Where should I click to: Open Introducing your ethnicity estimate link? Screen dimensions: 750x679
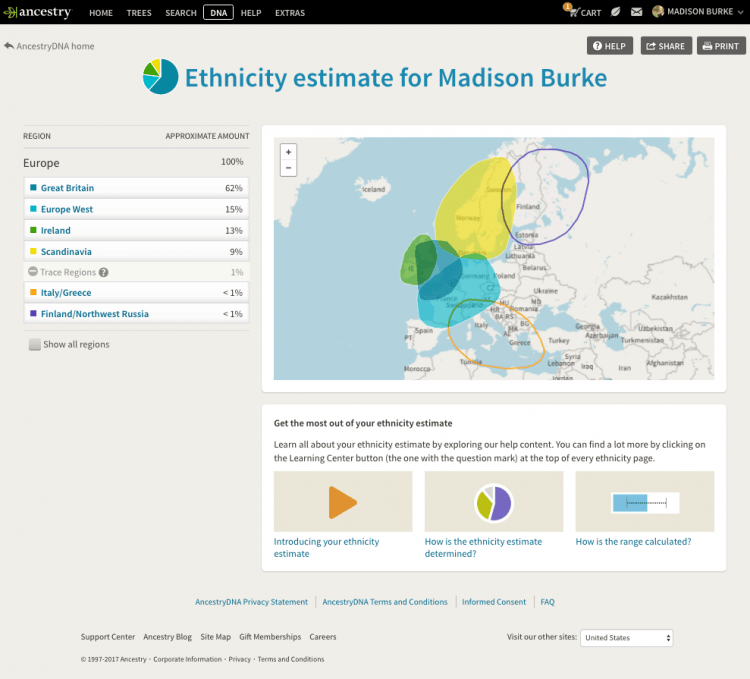pos(326,548)
